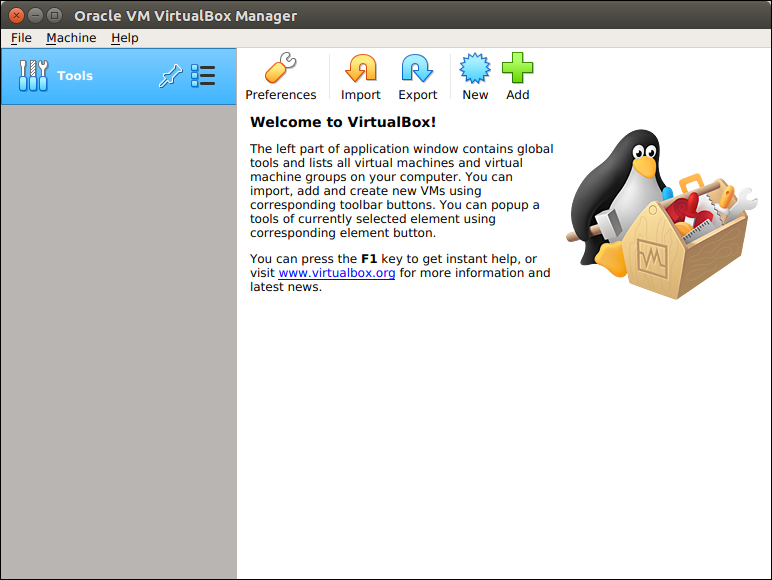Open the Preferences wrench toolbar icon
This screenshot has height=580, width=772.
click(x=281, y=68)
